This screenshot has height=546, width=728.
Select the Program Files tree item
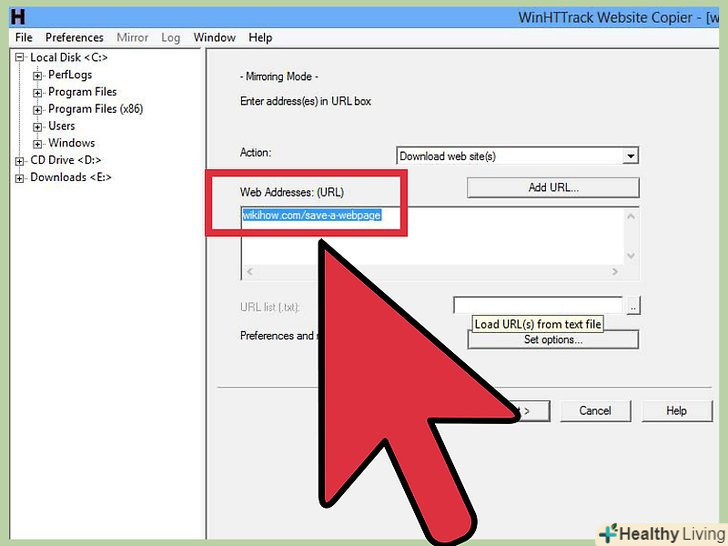tap(82, 92)
